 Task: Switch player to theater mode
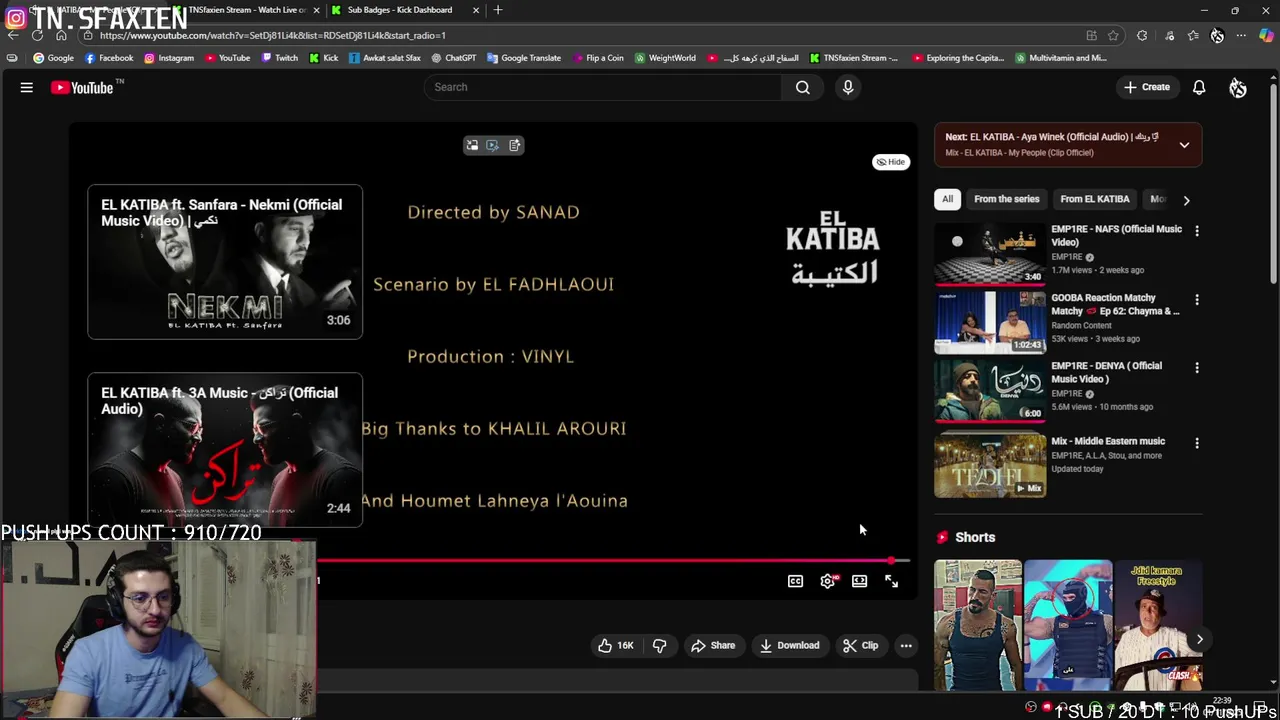click(x=859, y=581)
